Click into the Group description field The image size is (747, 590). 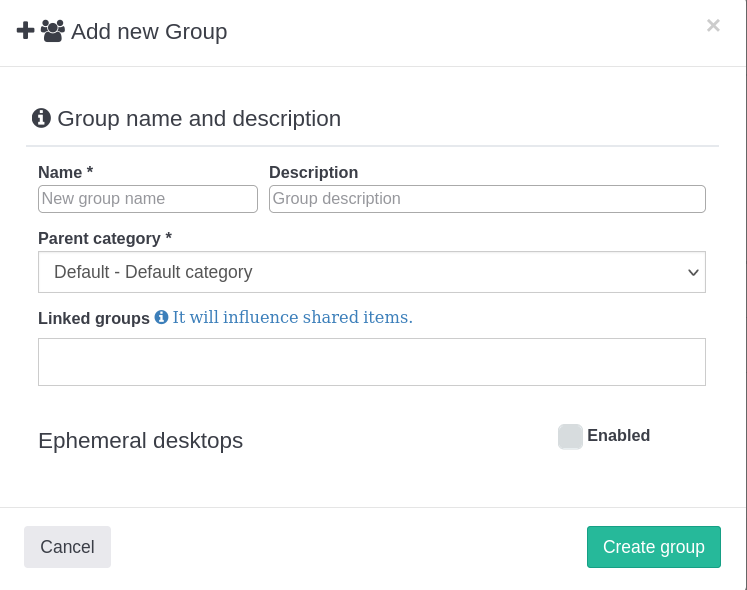487,199
